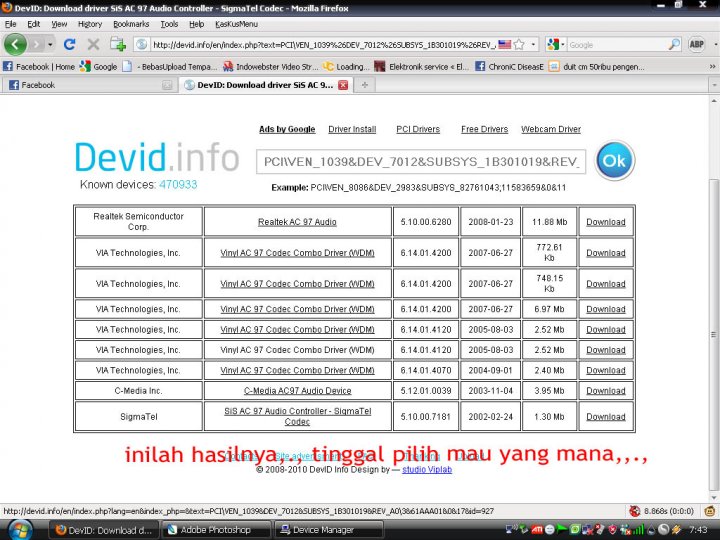
Task: Open SiS AC 97 Audio Controller link
Action: (x=298, y=416)
